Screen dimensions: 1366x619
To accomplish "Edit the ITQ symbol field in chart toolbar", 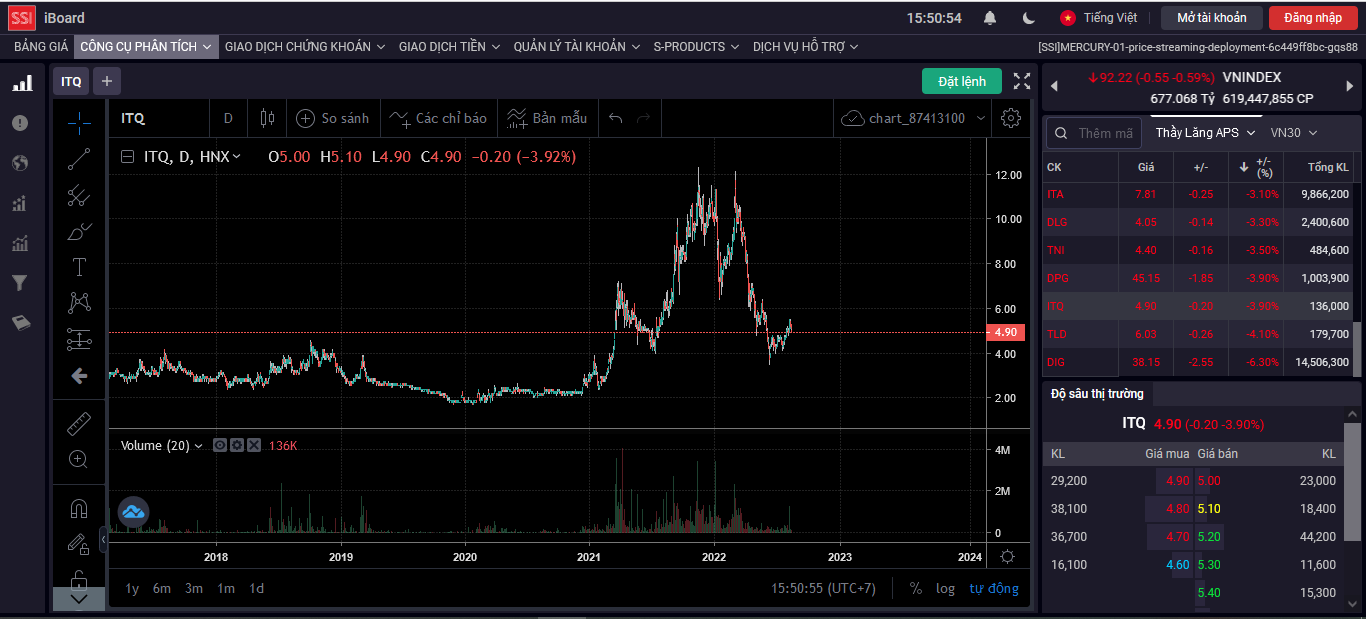I will 158,118.
